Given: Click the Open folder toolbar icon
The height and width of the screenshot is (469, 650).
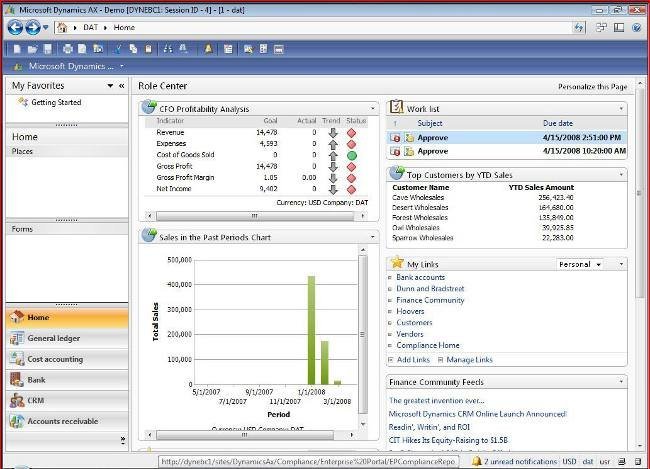Looking at the screenshot, I should coord(32,49).
